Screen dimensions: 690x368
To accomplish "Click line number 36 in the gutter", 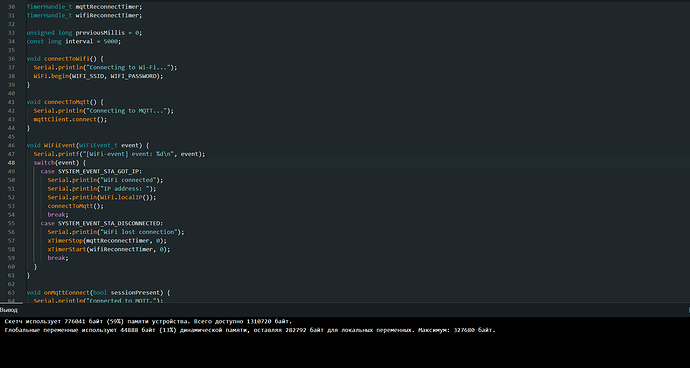I will coord(11,59).
